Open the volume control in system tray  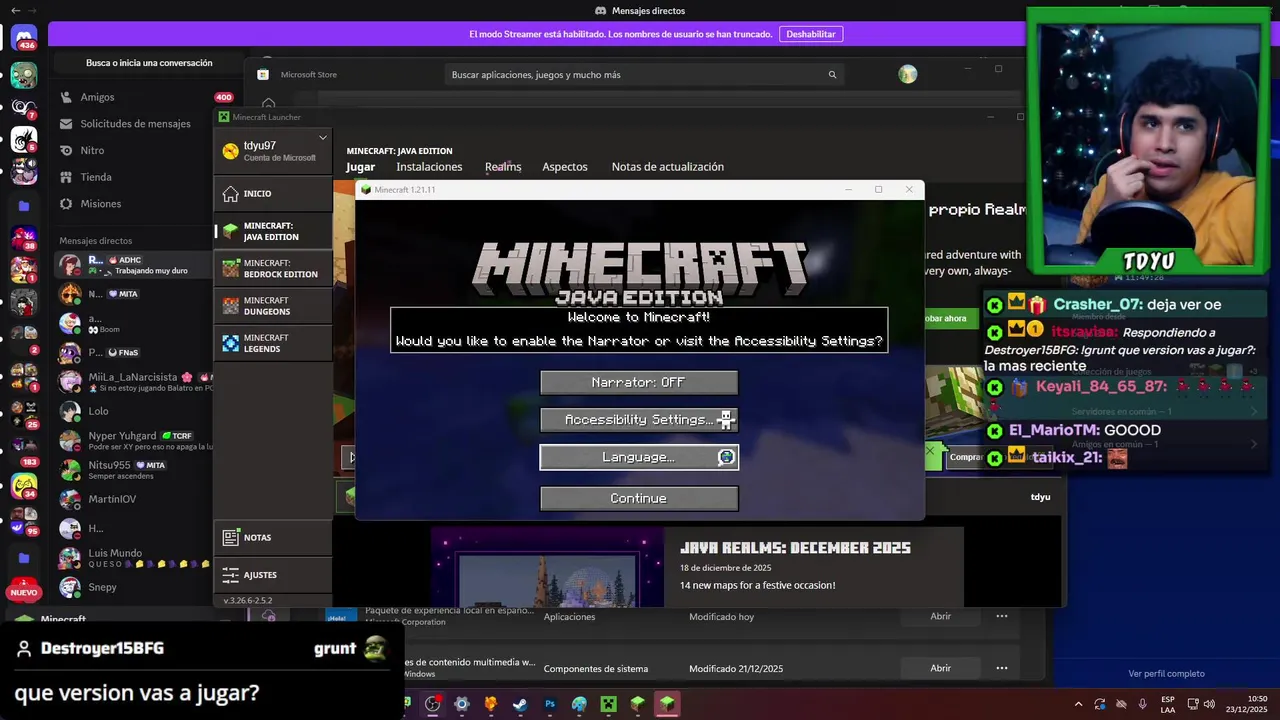[1209, 704]
